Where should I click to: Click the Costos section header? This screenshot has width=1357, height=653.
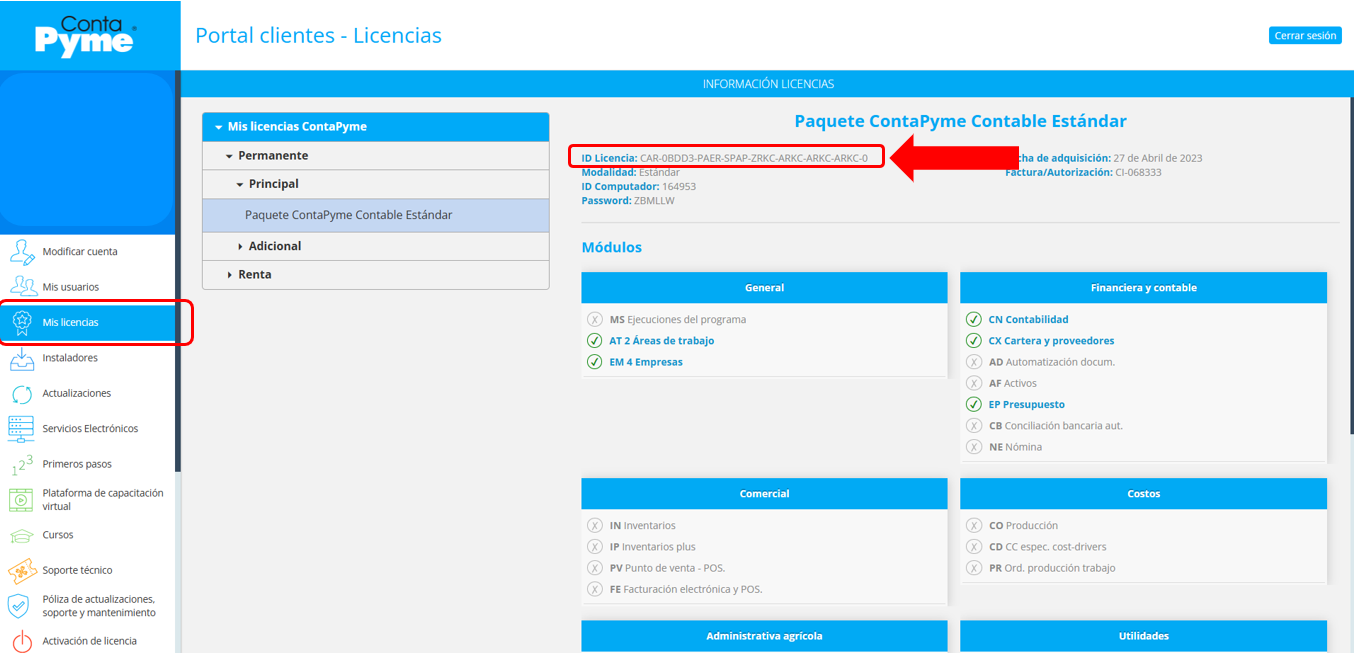click(1144, 494)
